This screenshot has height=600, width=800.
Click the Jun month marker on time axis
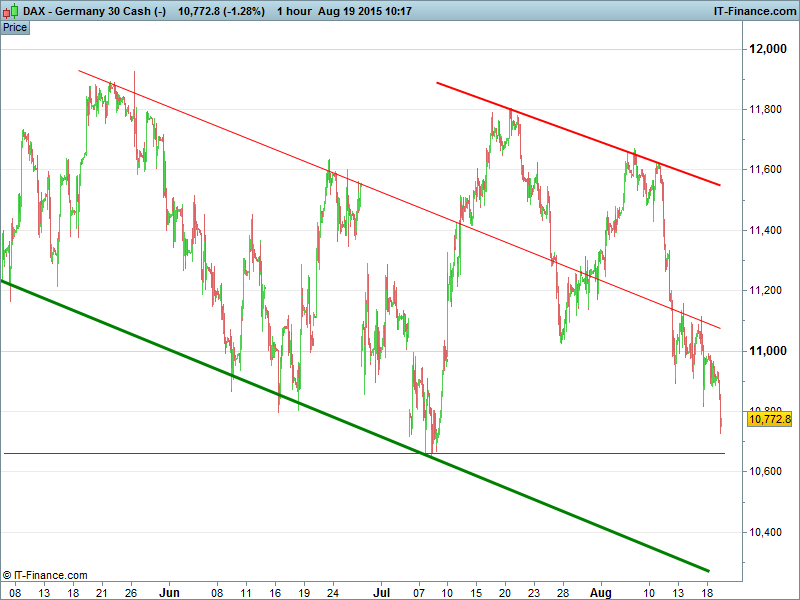coord(167,592)
